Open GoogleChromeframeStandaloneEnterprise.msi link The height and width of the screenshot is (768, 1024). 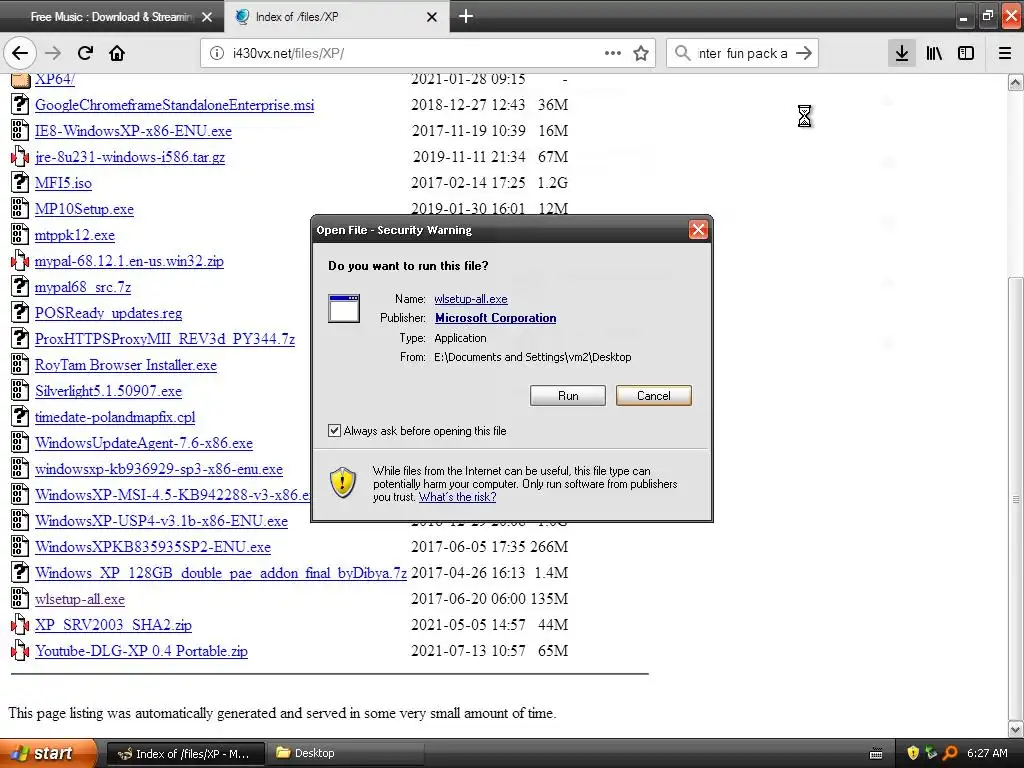174,105
